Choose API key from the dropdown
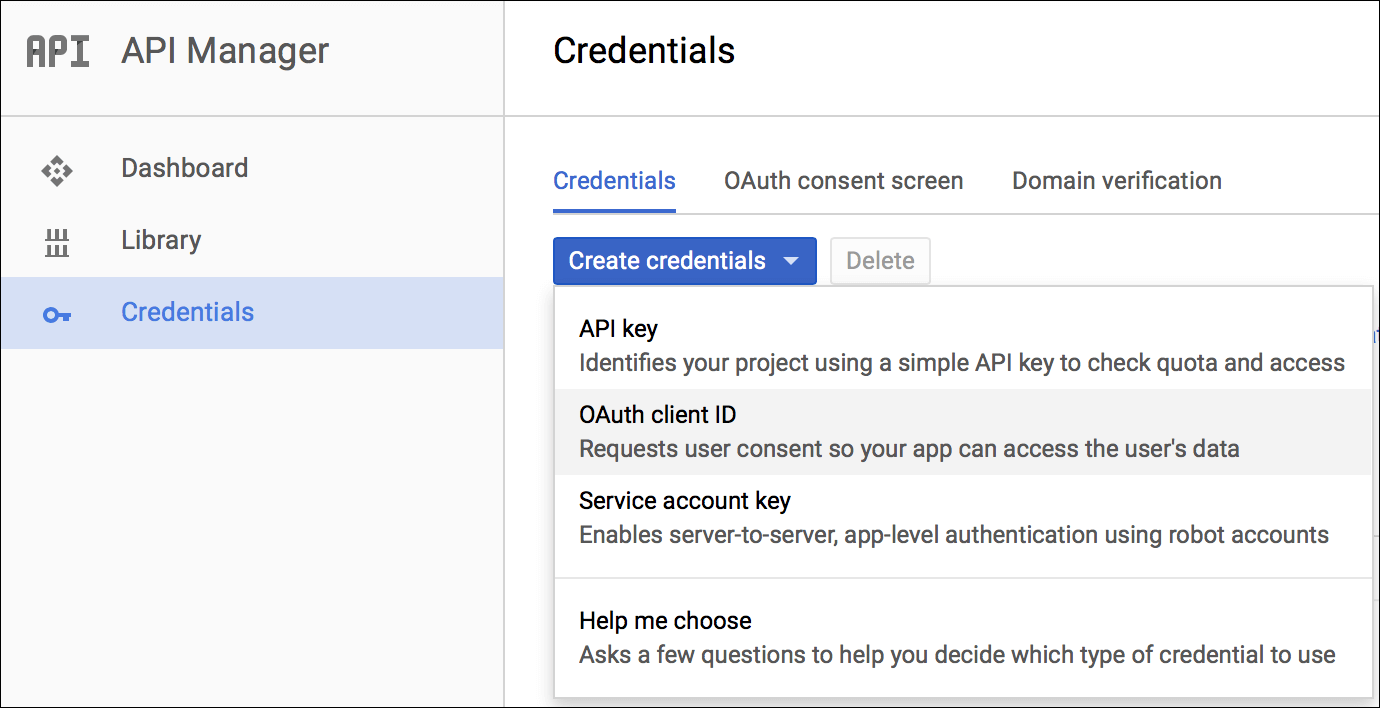The width and height of the screenshot is (1380, 708). 963,346
